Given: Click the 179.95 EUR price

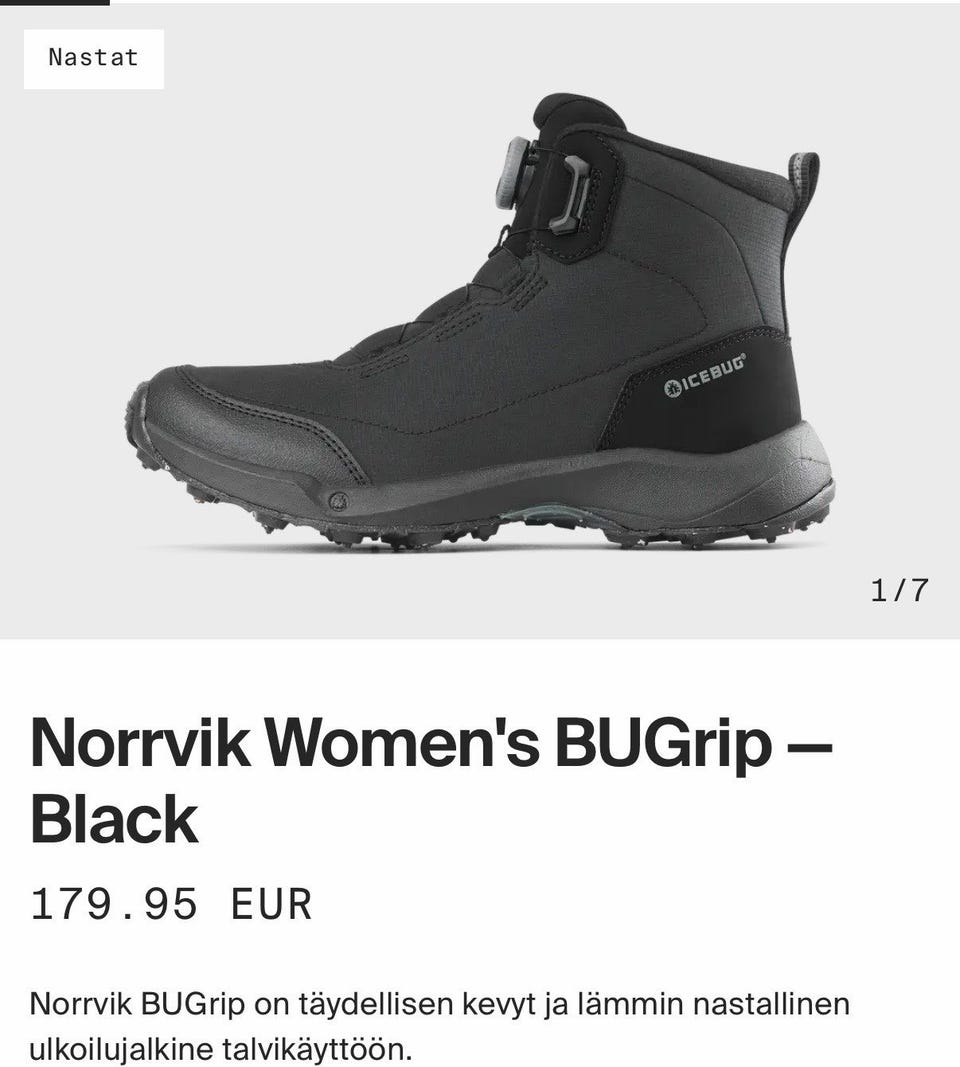Looking at the screenshot, I should click(171, 904).
